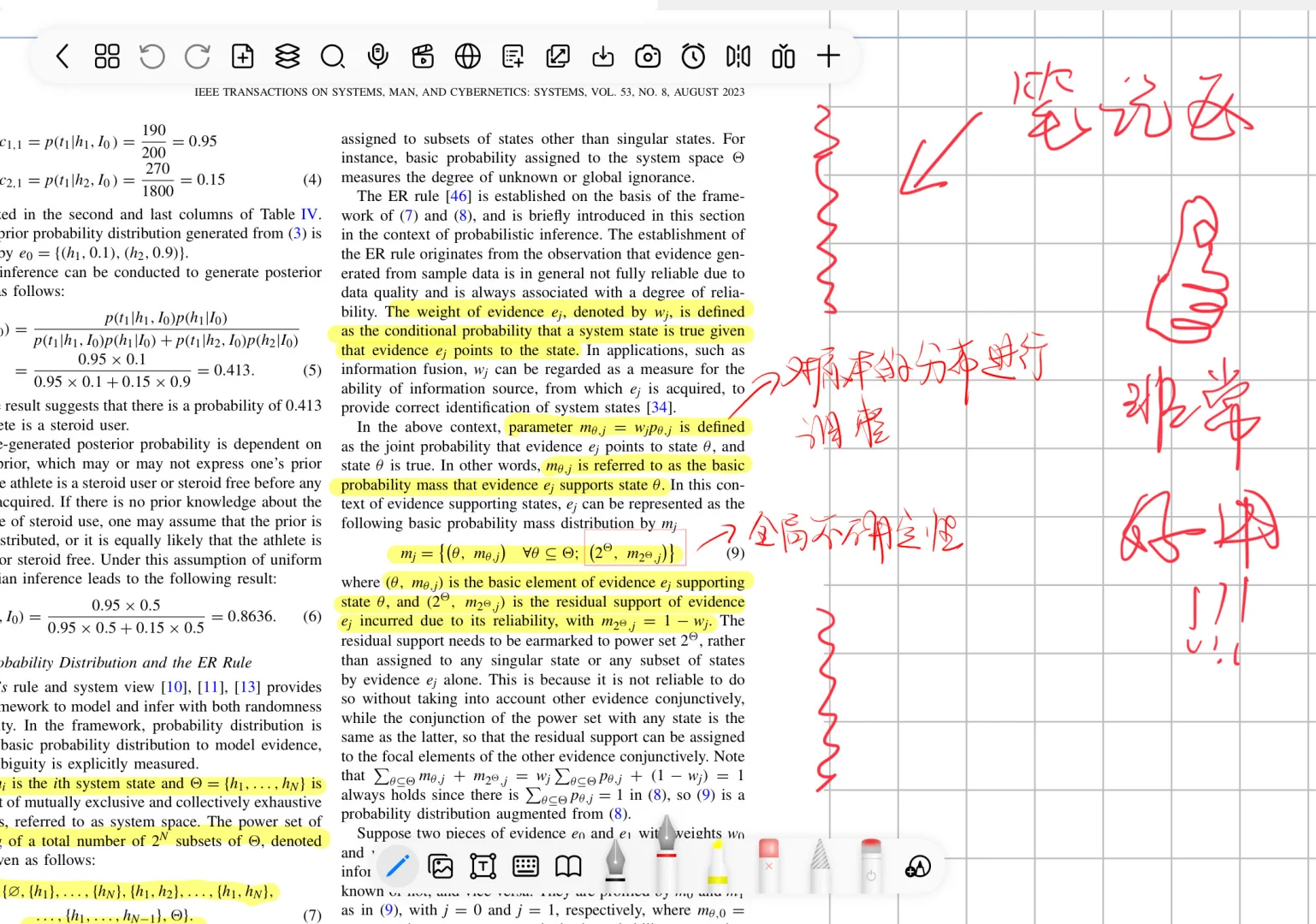Image resolution: width=1316 pixels, height=924 pixels.
Task: Go back using the left arrow
Action: tap(62, 56)
